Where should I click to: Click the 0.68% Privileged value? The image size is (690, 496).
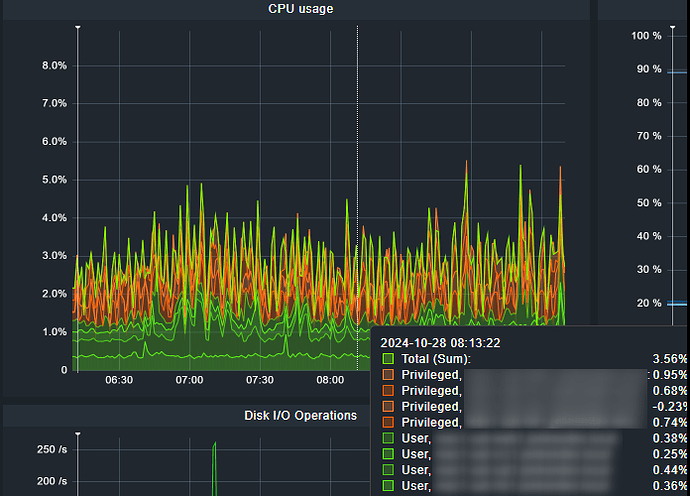670,390
